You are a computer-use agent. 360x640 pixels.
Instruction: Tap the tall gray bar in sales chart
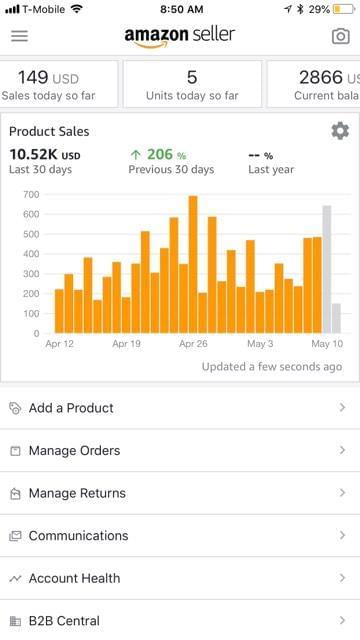327,269
